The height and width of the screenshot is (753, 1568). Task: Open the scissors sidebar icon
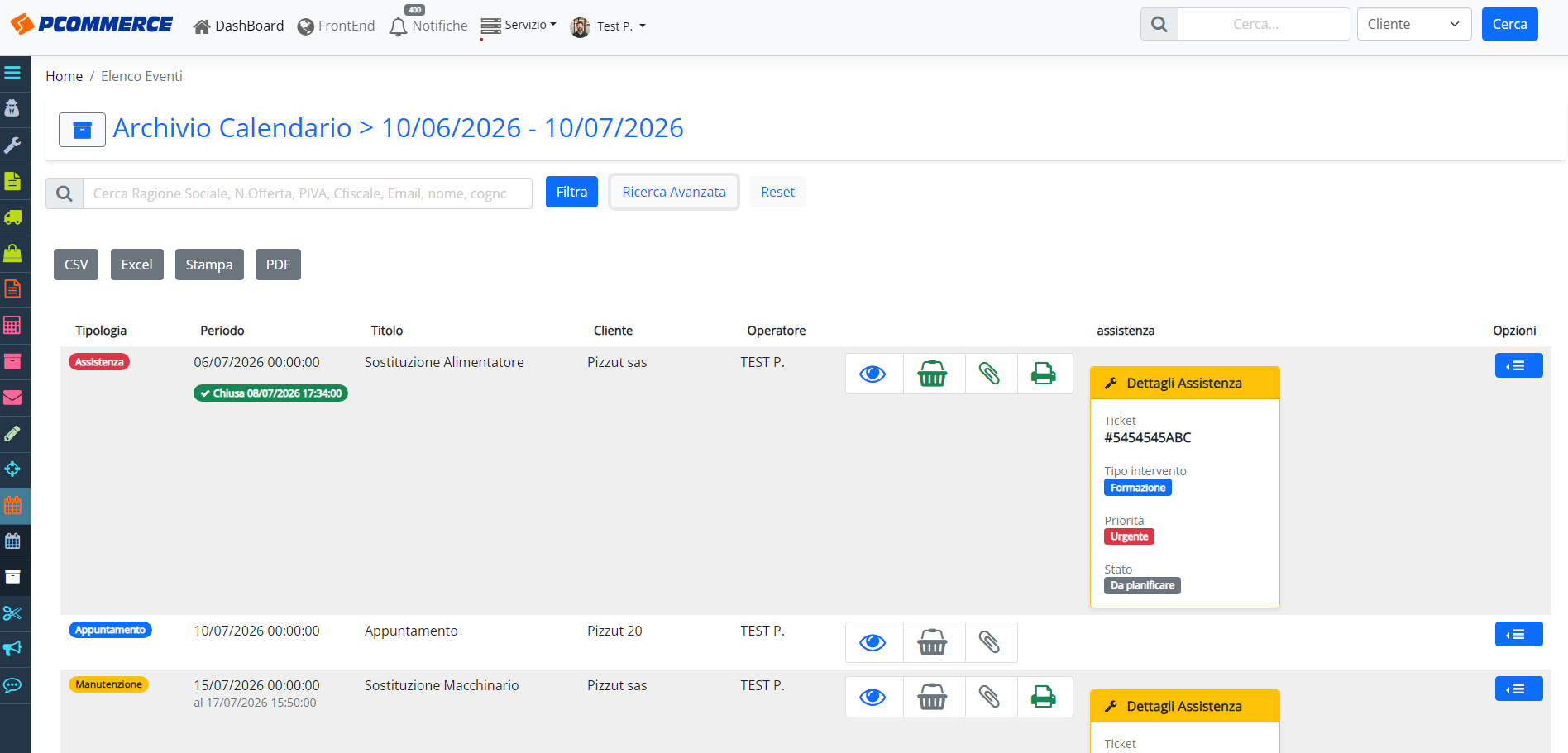12,613
